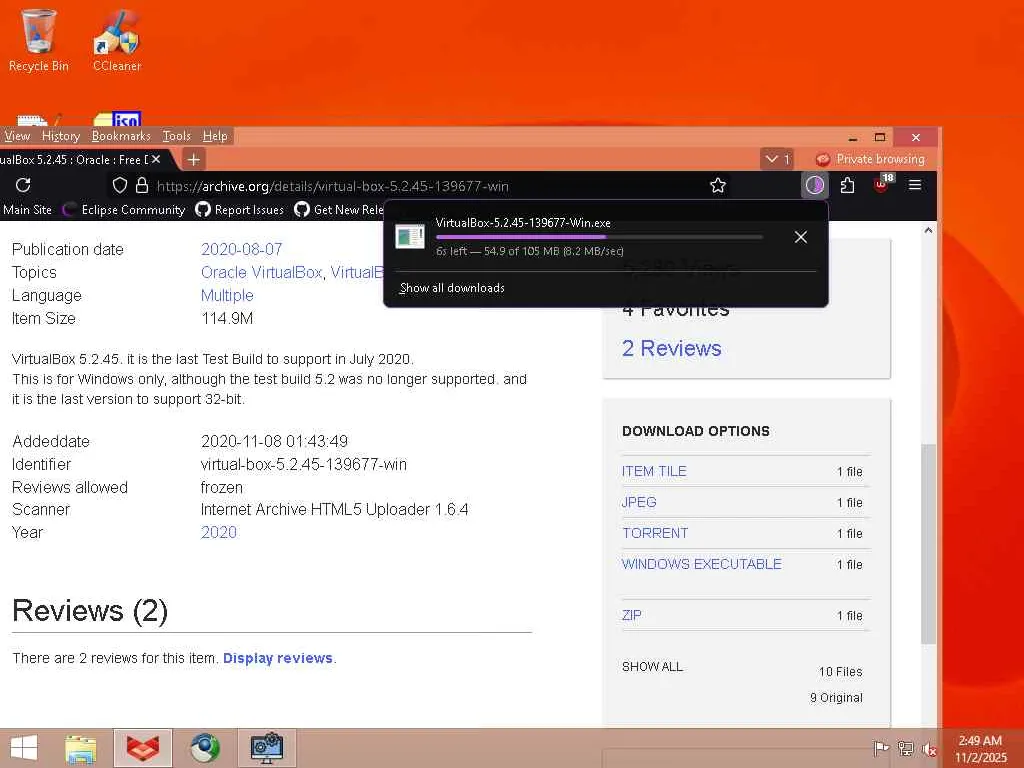Open the clock showing 2:49 AM
The height and width of the screenshot is (768, 1024).
tap(980, 748)
